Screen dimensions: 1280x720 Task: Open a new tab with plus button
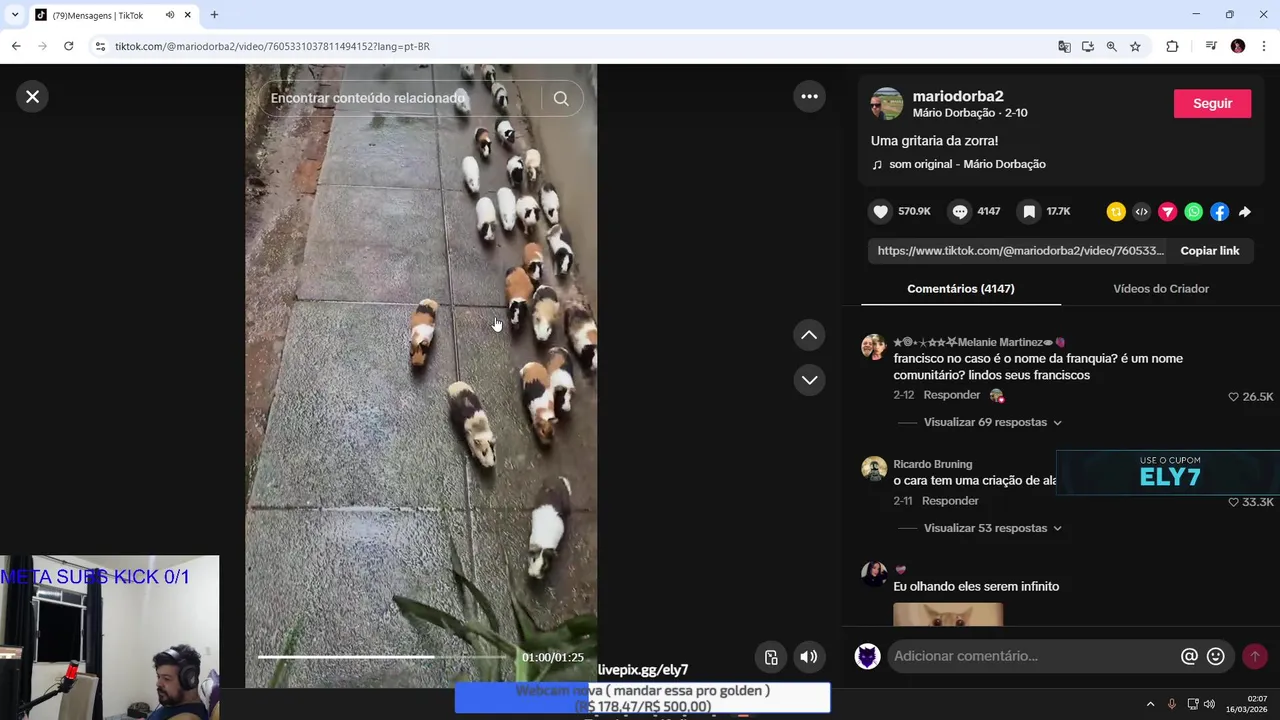click(x=214, y=15)
